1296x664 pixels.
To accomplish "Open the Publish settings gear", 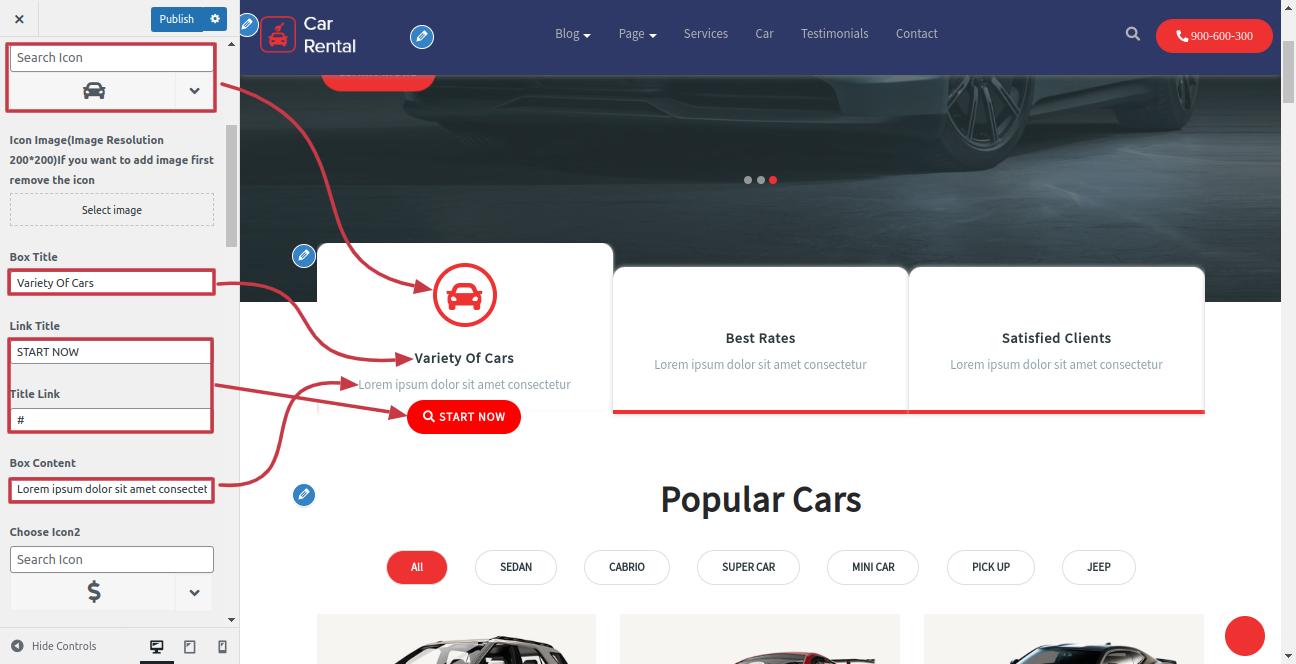I will click(215, 19).
